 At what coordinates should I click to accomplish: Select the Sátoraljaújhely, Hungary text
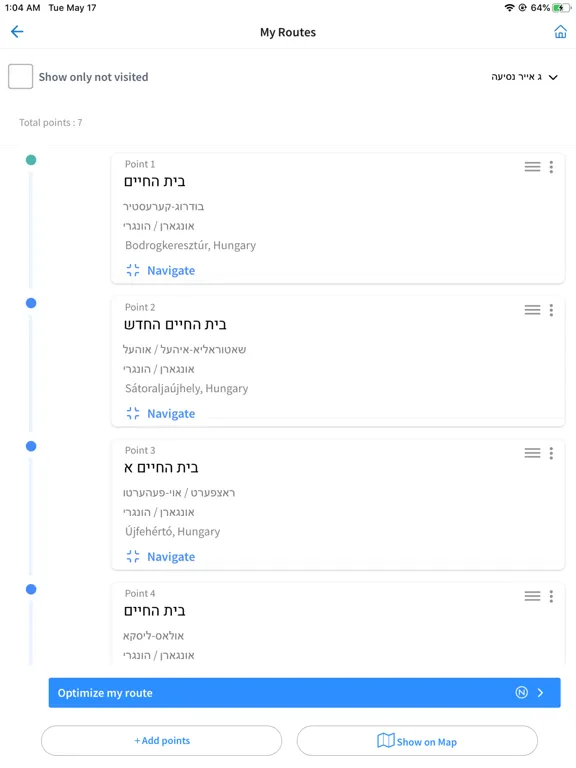pyautogui.click(x=187, y=388)
